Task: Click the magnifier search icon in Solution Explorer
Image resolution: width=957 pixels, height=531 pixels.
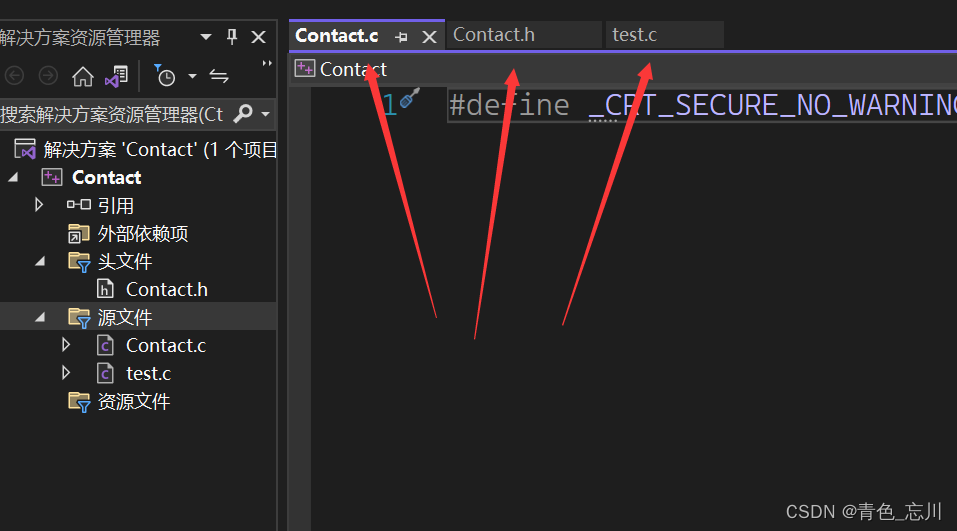Action: click(243, 114)
